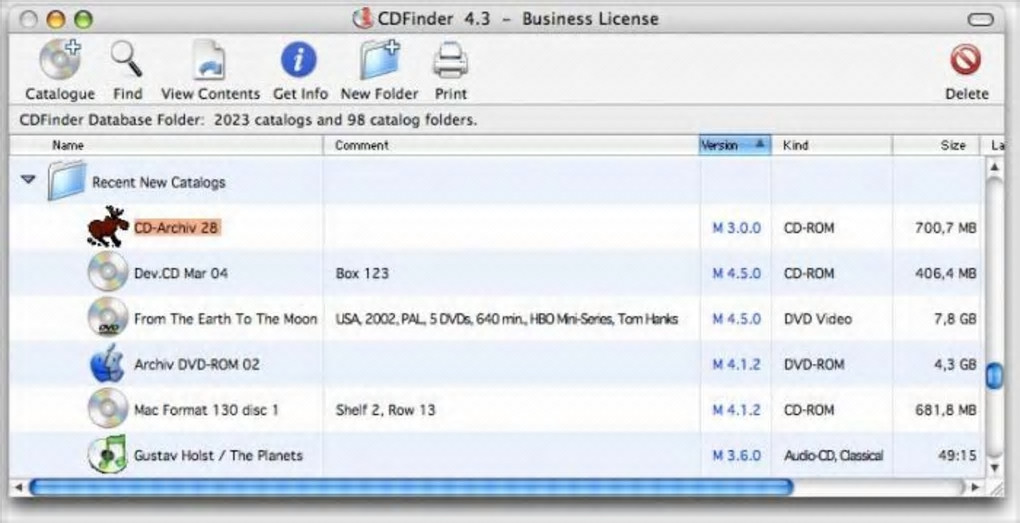1020x523 pixels.
Task: Click the M 3.6.0 version value
Action: pos(736,455)
